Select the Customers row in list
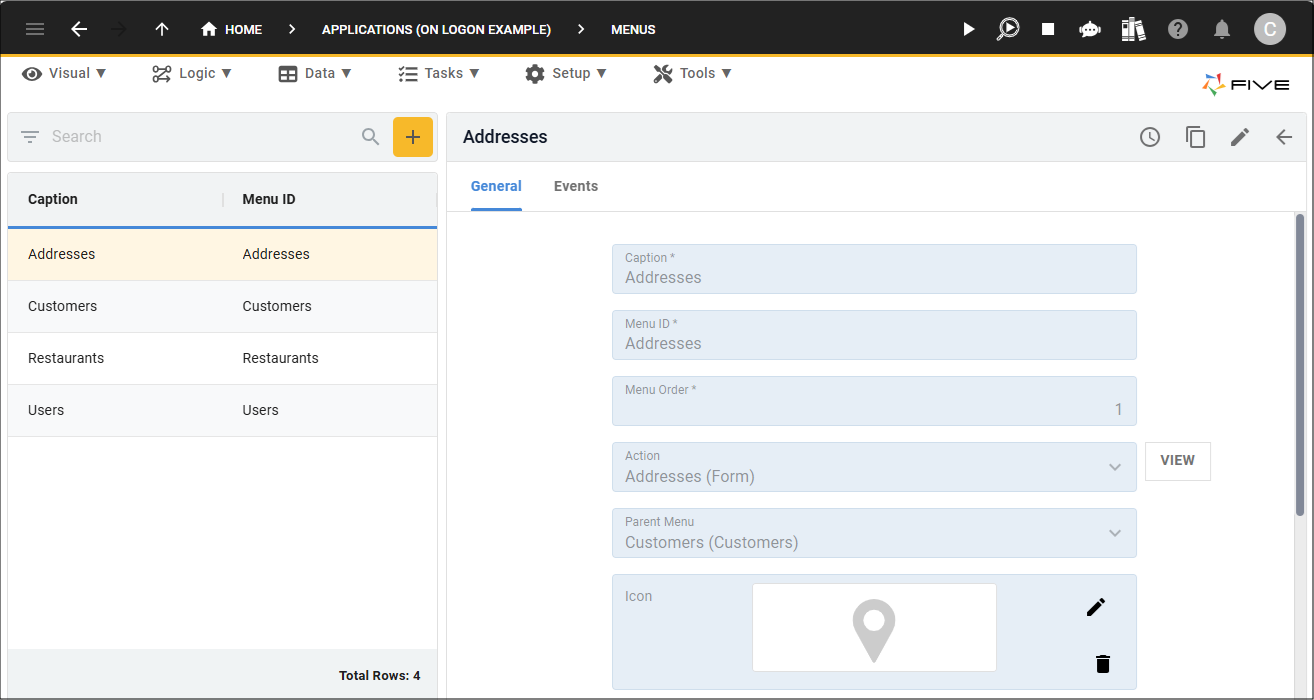This screenshot has width=1314, height=700. point(222,306)
